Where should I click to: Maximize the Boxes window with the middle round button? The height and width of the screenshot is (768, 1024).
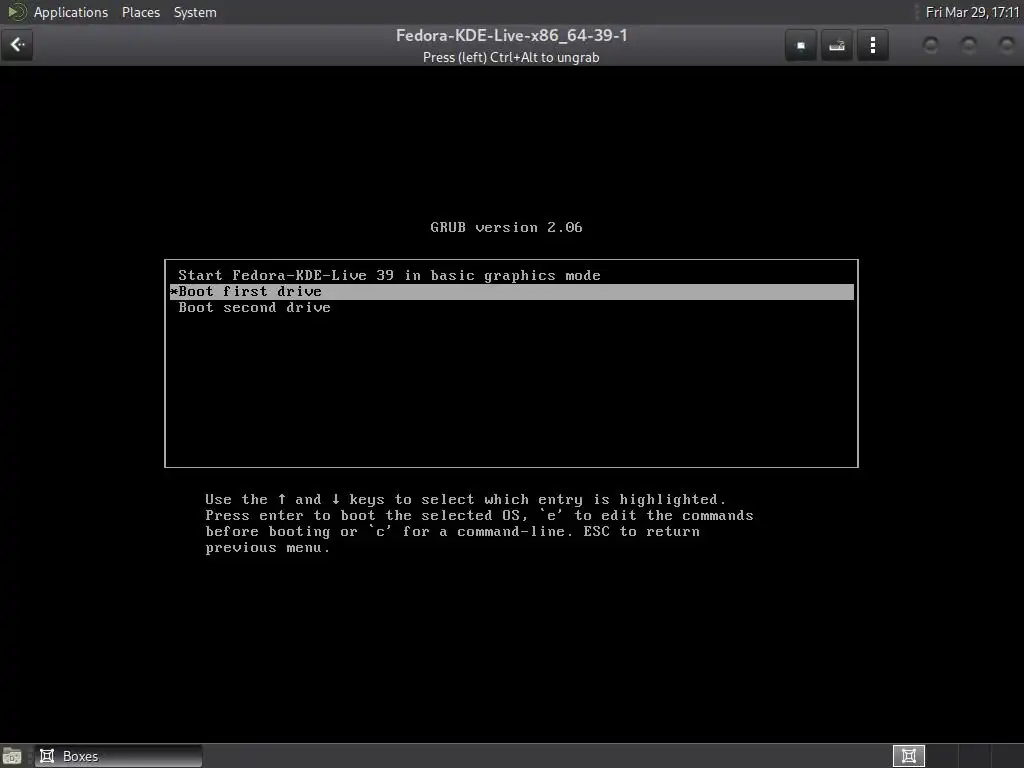coord(968,45)
